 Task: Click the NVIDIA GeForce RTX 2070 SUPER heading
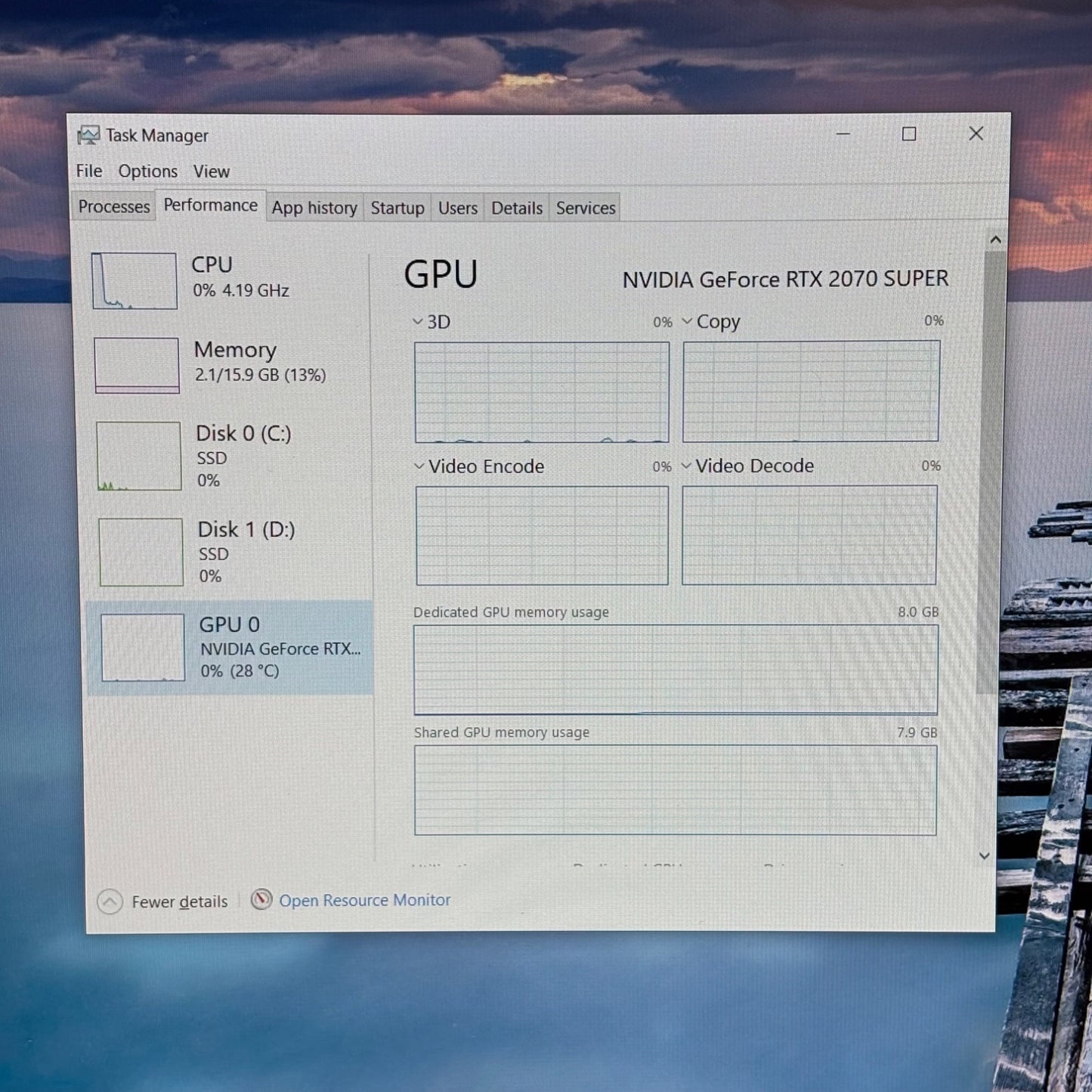785,280
